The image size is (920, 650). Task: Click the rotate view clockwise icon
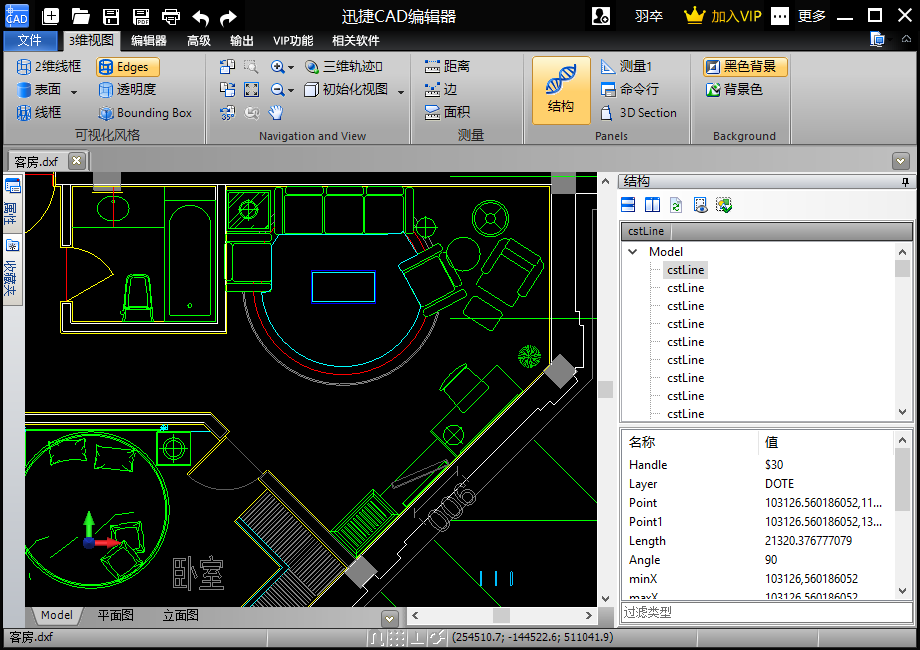point(227,89)
